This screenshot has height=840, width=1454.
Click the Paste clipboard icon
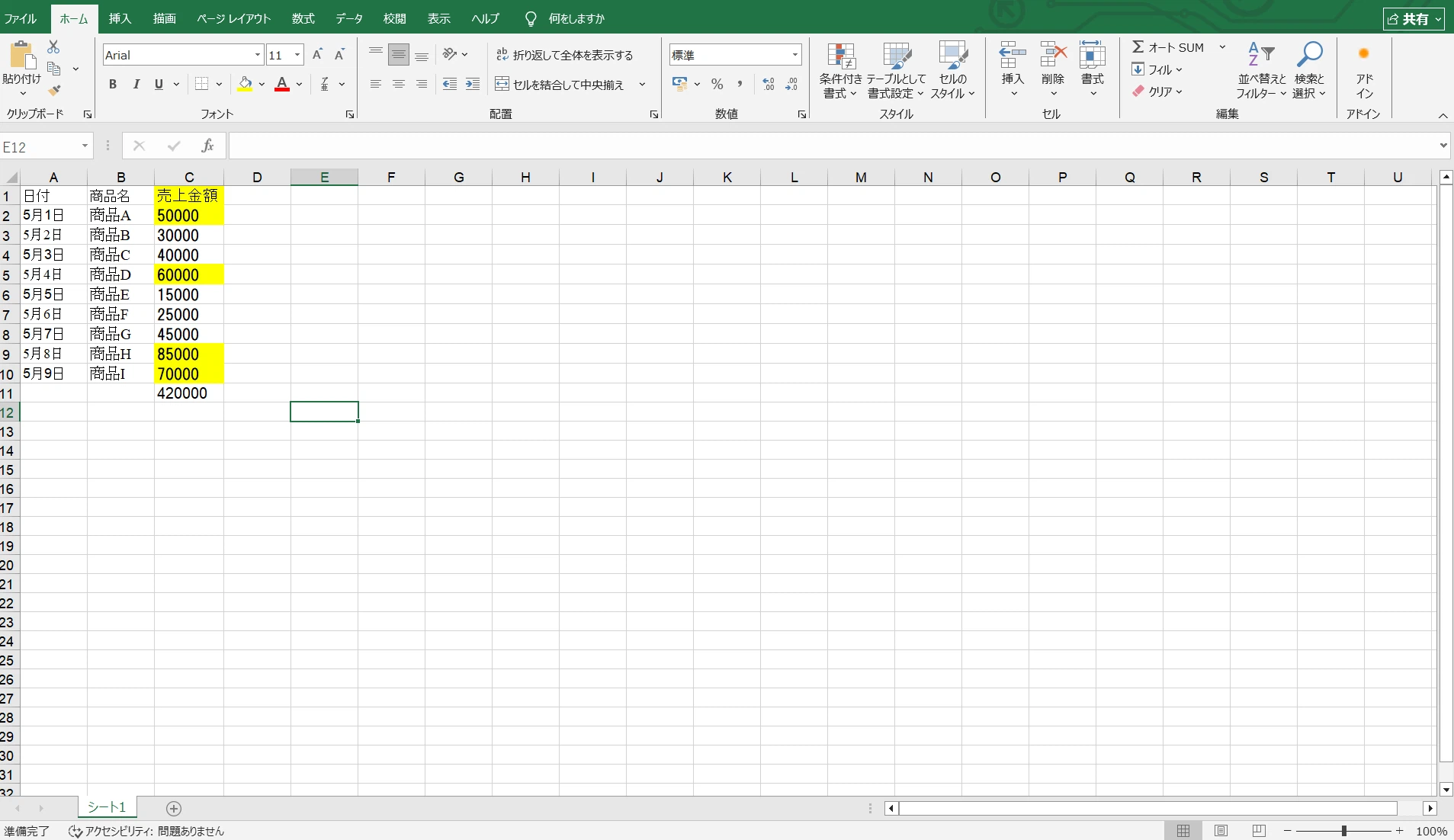22,55
